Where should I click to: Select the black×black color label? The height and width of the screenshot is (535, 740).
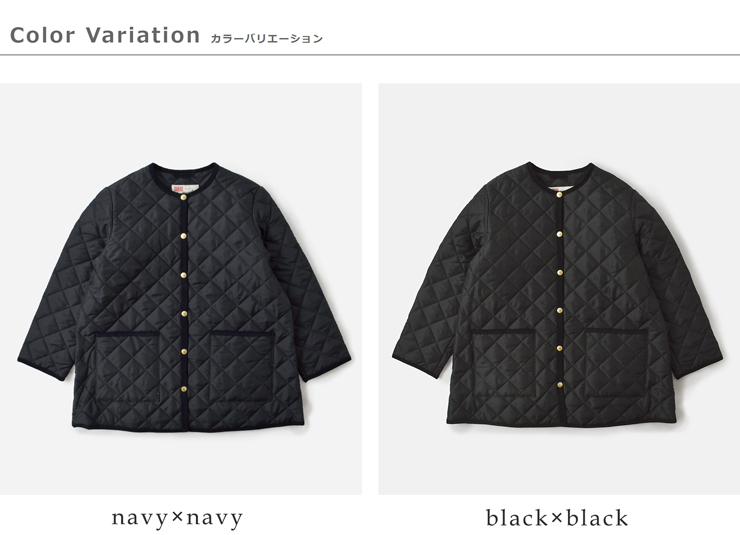click(557, 518)
